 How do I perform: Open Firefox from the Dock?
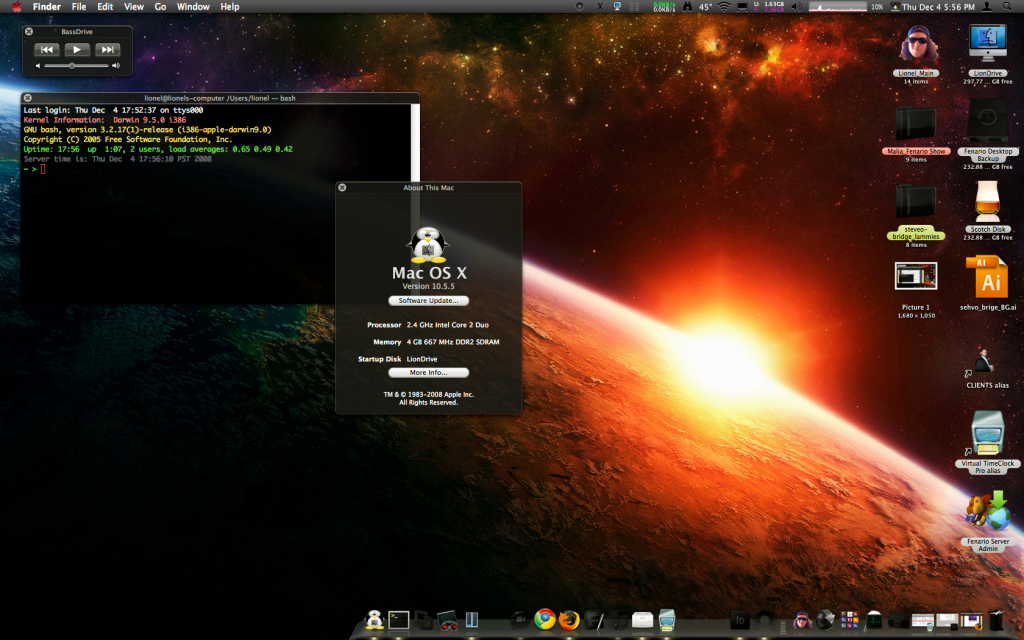569,620
